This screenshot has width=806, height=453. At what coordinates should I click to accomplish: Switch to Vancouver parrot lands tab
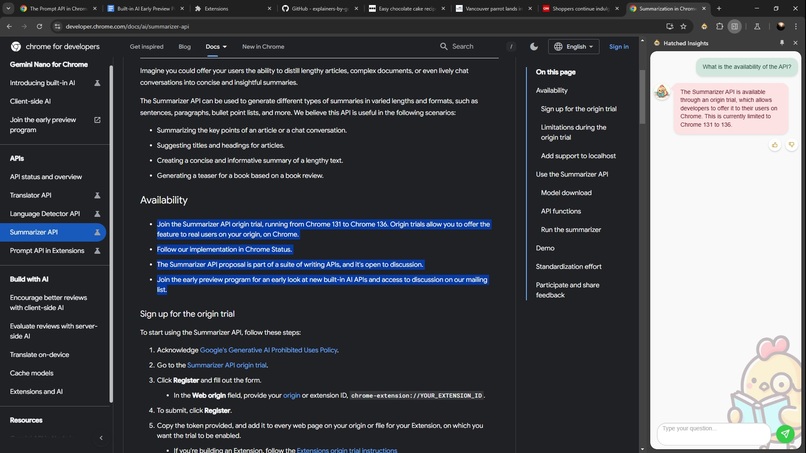(x=493, y=8)
